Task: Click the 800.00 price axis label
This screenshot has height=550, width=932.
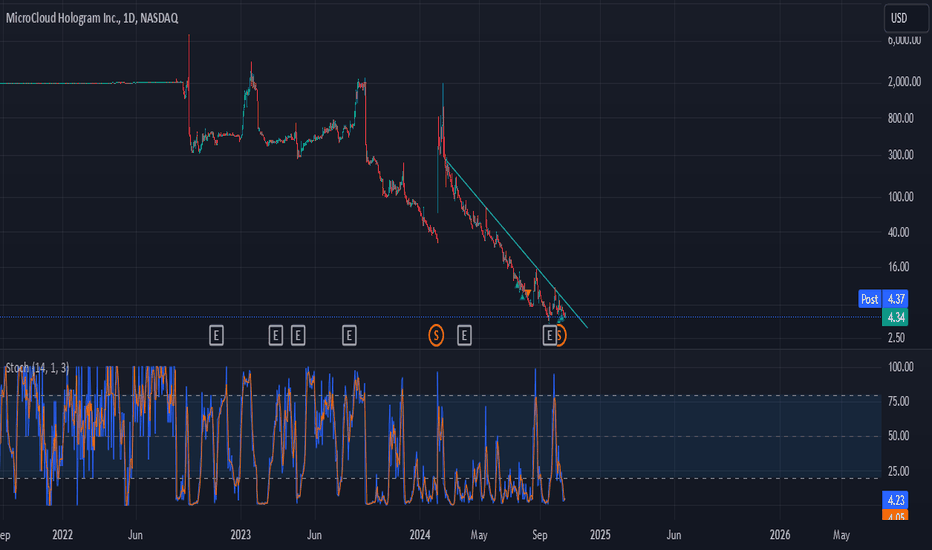Action: (900, 118)
